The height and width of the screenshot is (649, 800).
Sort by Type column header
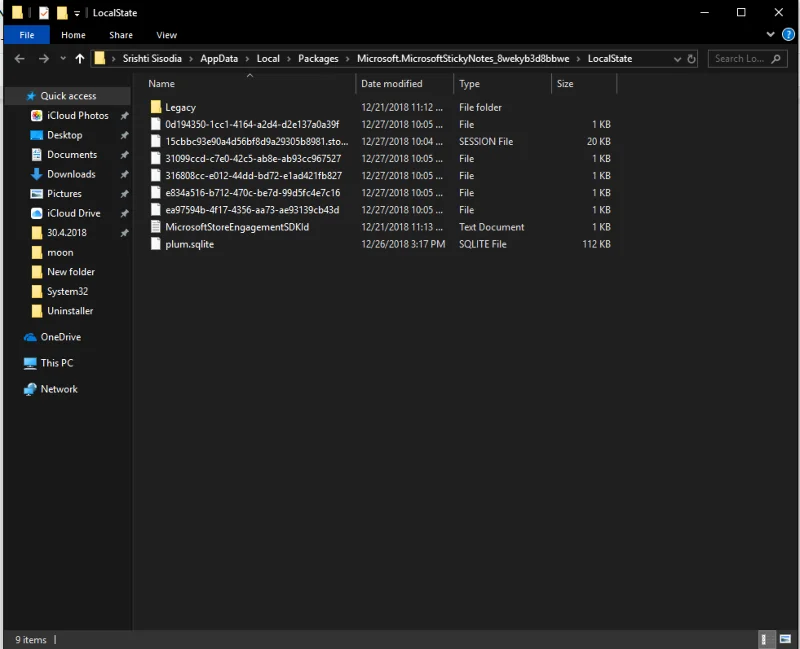(x=469, y=84)
